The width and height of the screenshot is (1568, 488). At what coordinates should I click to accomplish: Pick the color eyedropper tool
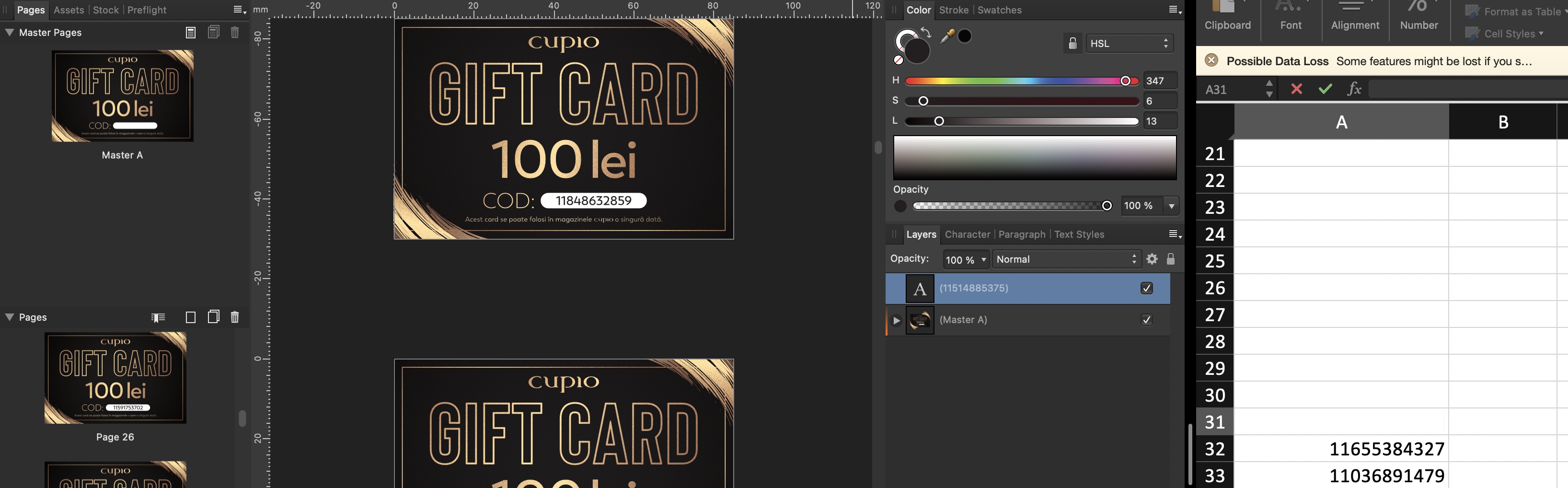click(947, 36)
